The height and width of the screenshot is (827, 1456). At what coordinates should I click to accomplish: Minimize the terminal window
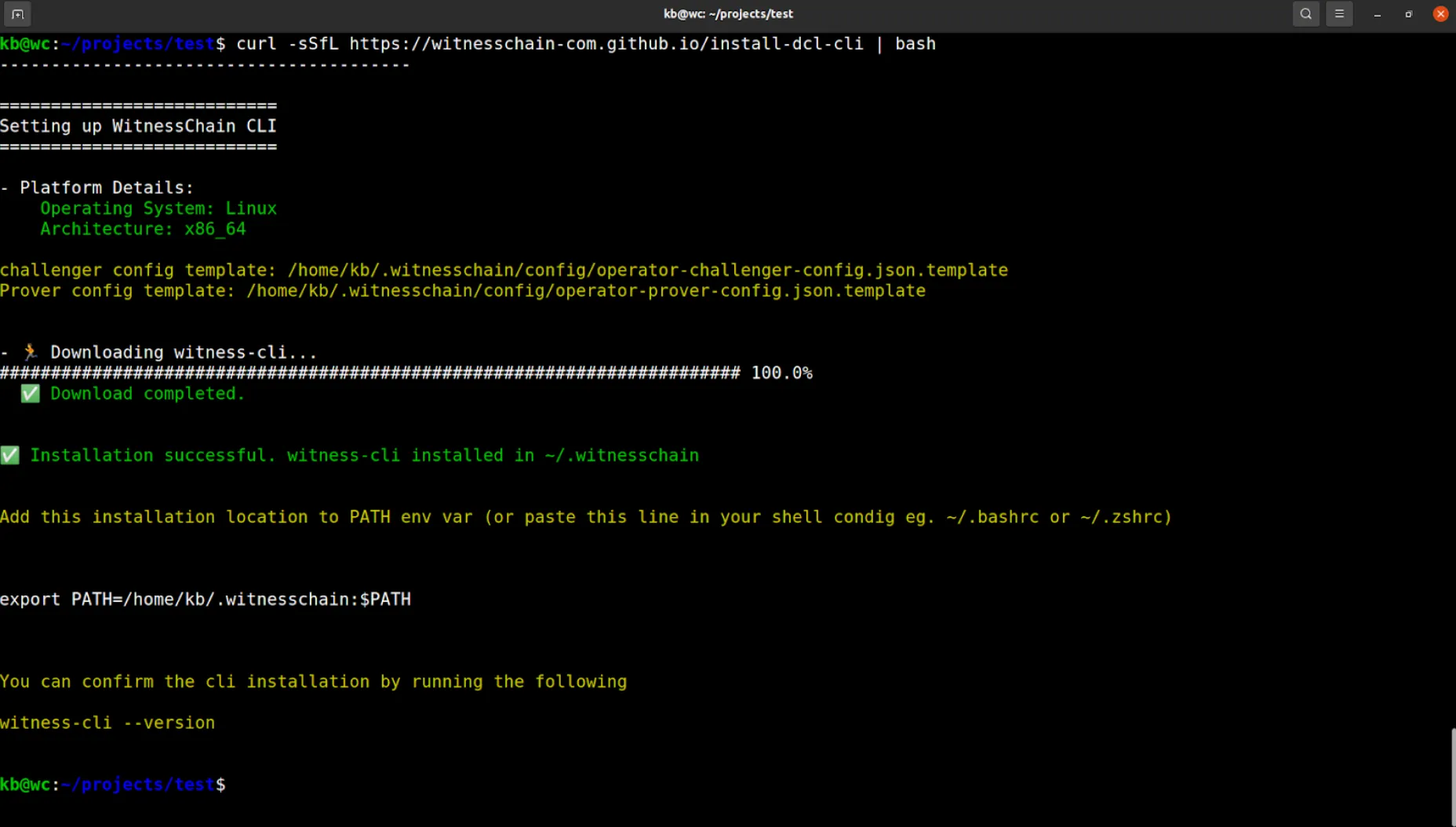1377,14
